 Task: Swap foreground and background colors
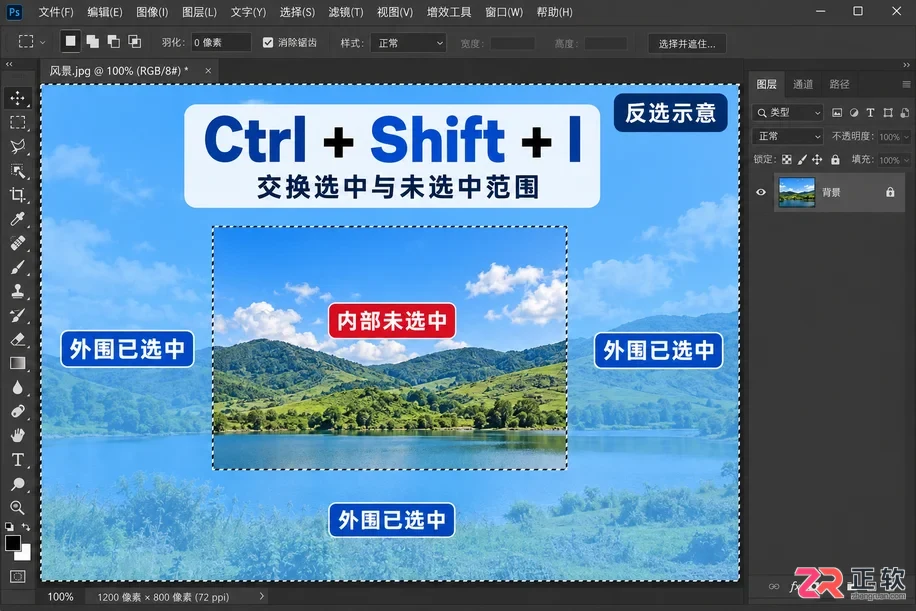[26, 527]
